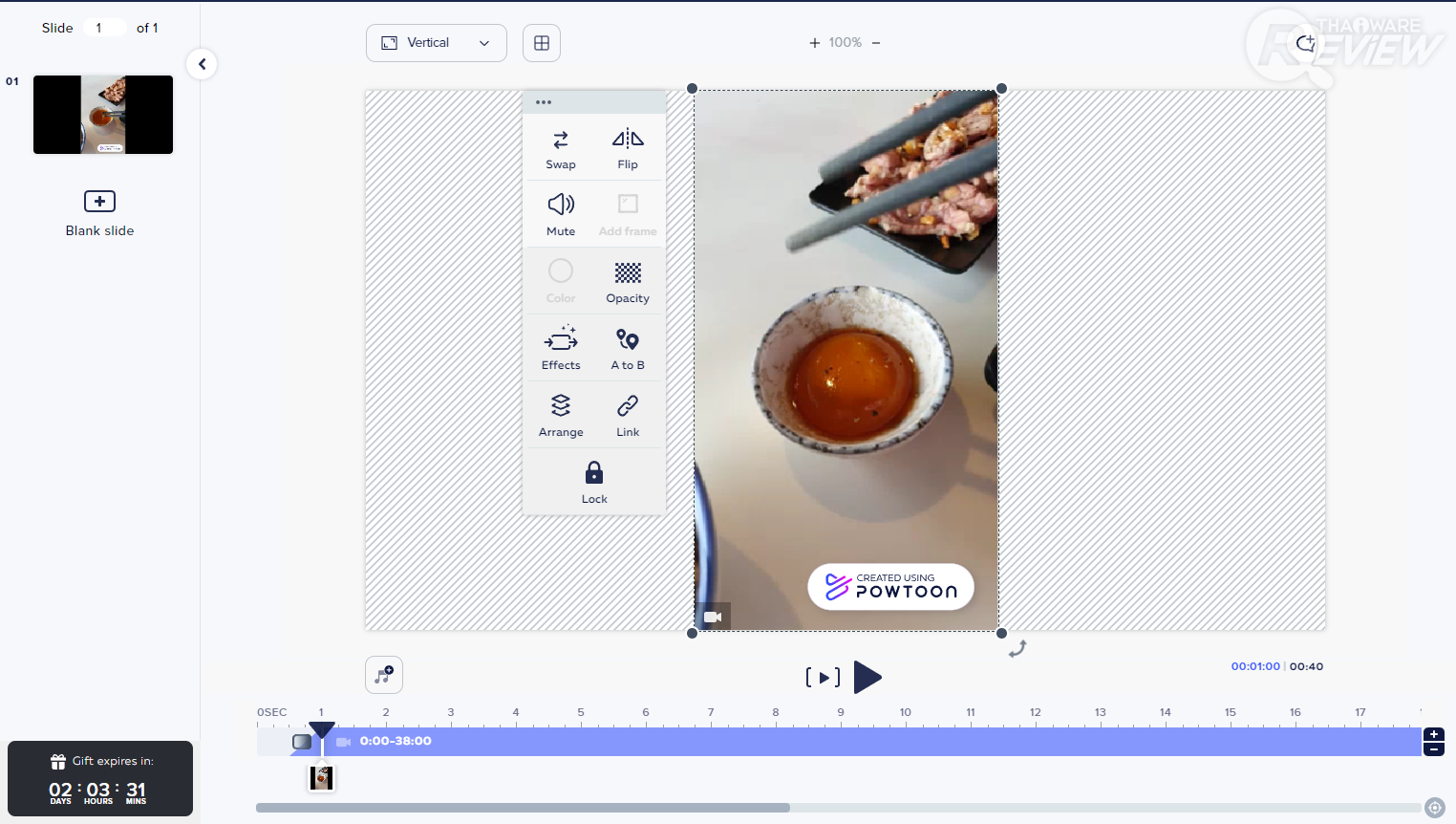Click the video camera icon on canvas
This screenshot has height=824, width=1456.
(x=713, y=617)
